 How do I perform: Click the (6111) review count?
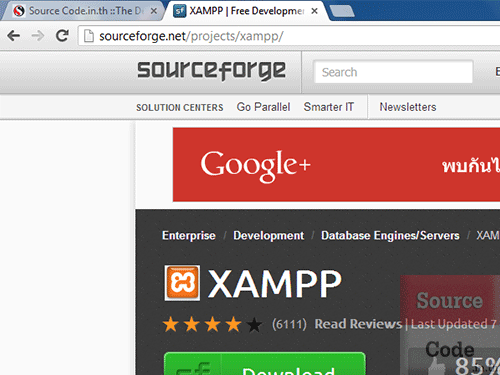[x=289, y=324]
